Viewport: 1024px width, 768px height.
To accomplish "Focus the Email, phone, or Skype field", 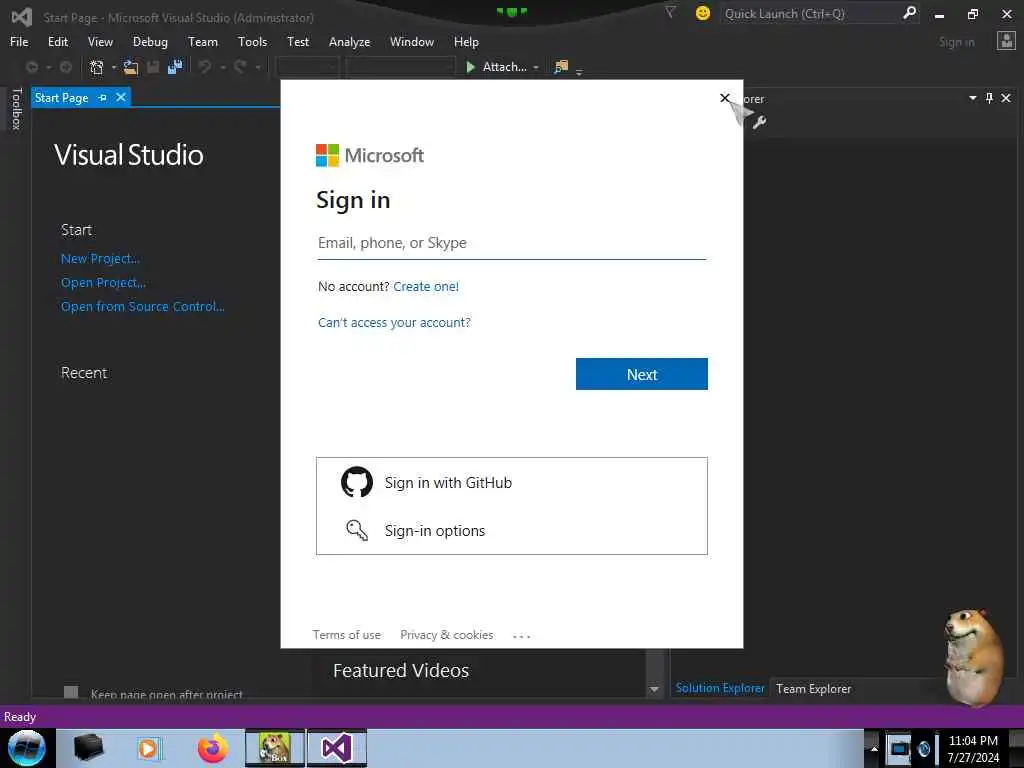I will click(x=512, y=243).
